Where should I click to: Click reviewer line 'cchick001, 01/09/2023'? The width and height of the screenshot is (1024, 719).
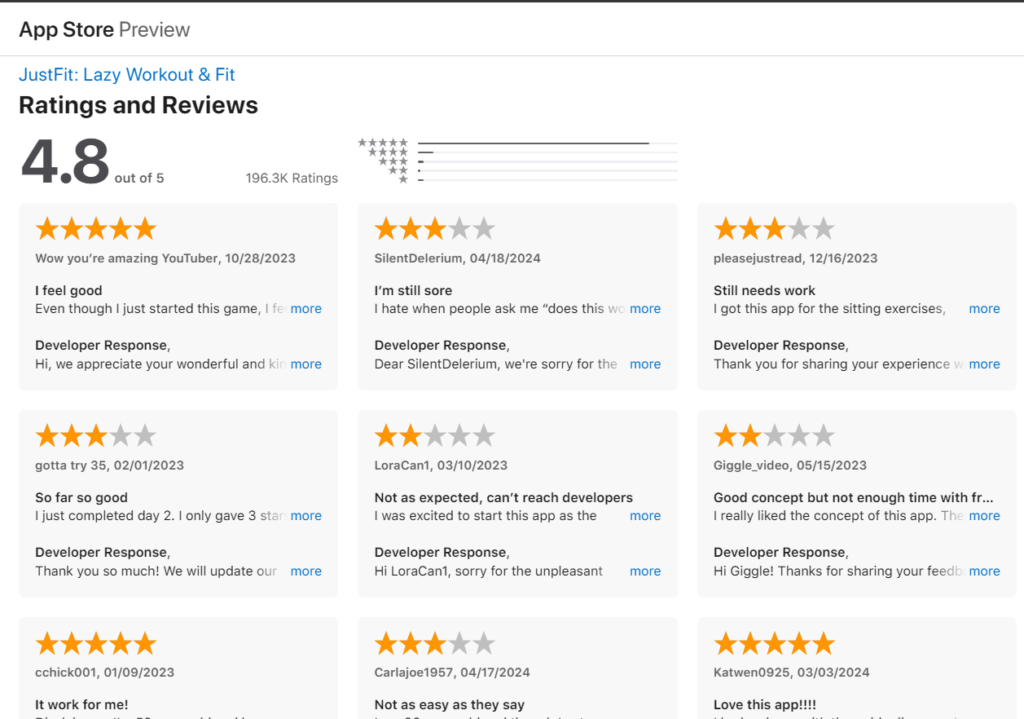[104, 672]
